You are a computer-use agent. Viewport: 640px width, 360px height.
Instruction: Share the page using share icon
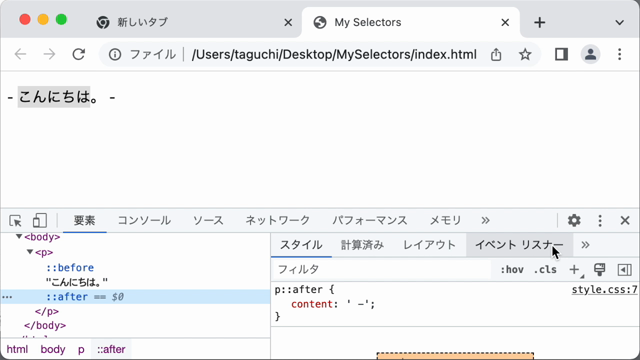tap(496, 54)
